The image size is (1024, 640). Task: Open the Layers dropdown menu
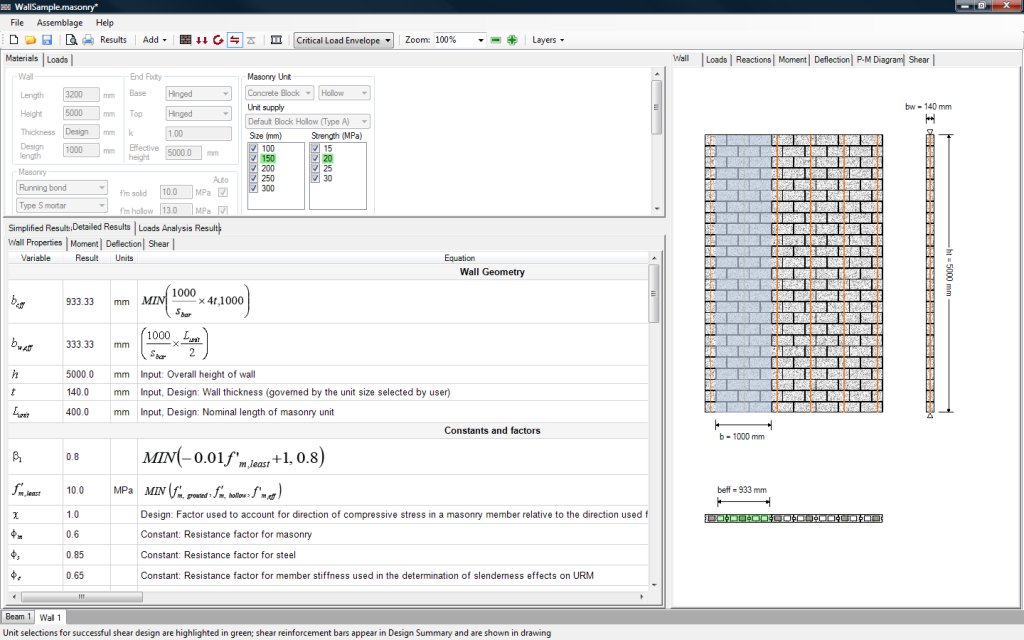tap(547, 40)
